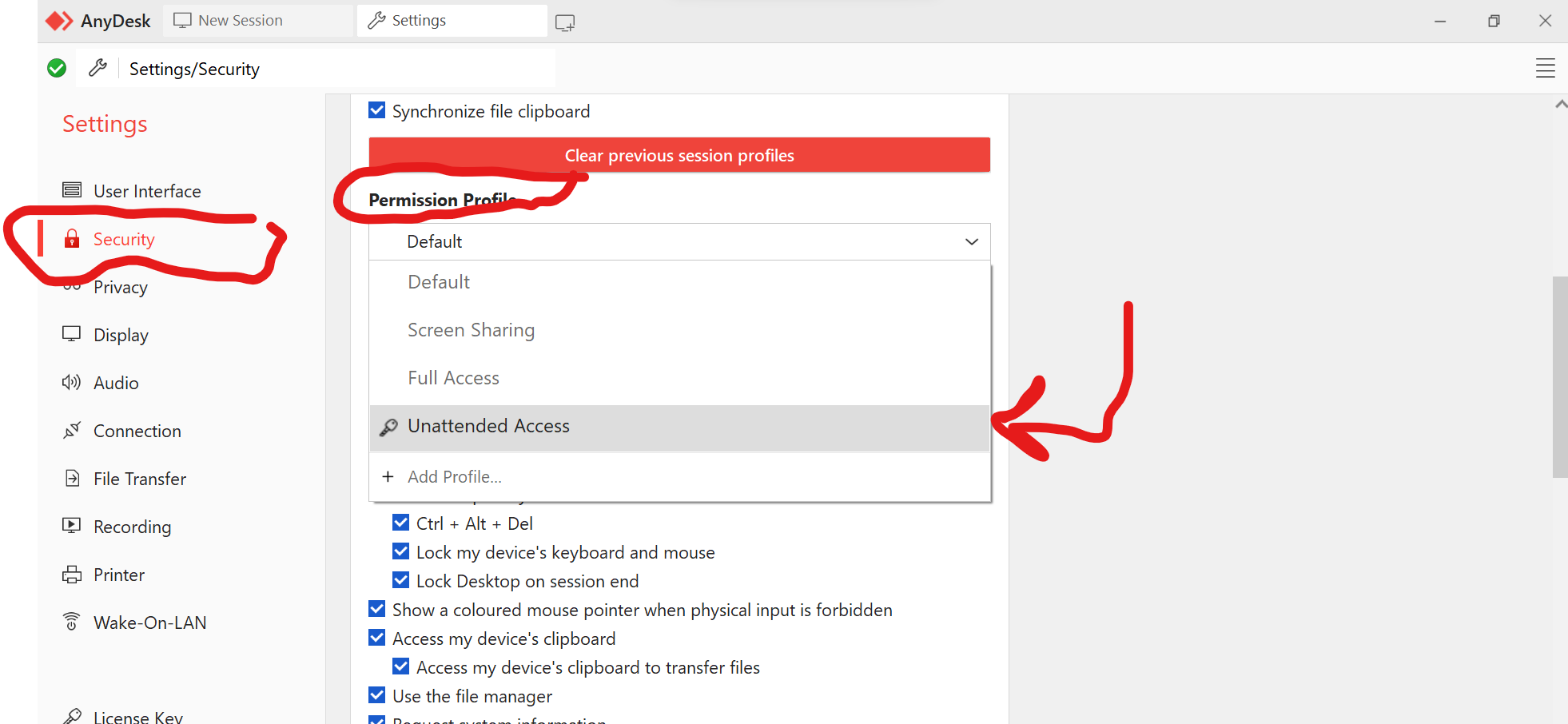Click the Connection plug icon
The image size is (1568, 724).
click(x=72, y=430)
